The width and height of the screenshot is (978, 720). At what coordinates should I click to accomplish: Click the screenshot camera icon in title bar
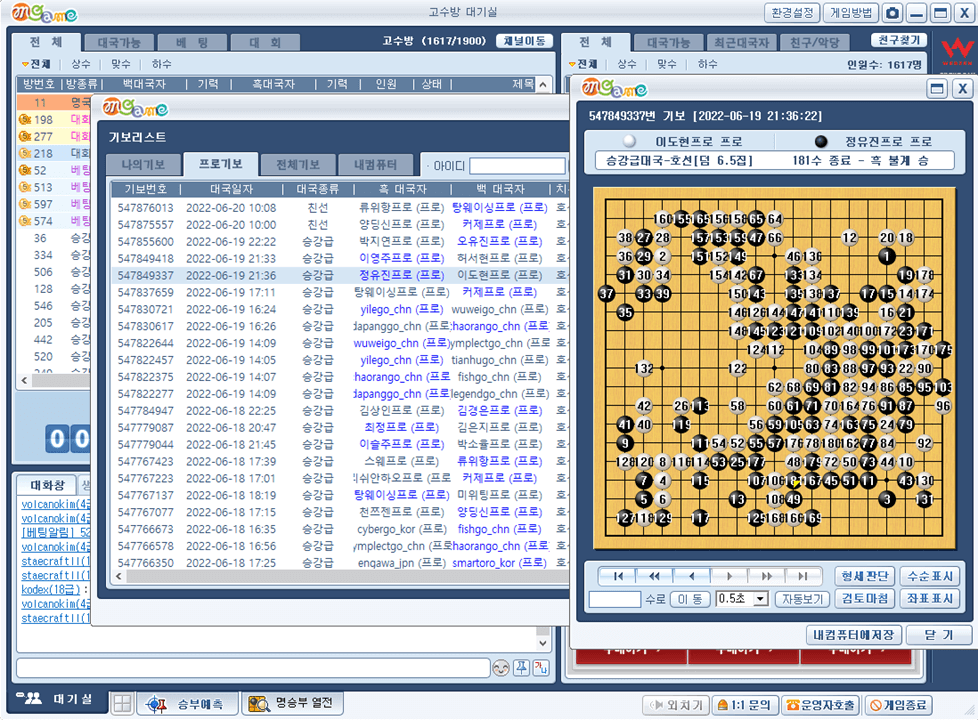(893, 12)
